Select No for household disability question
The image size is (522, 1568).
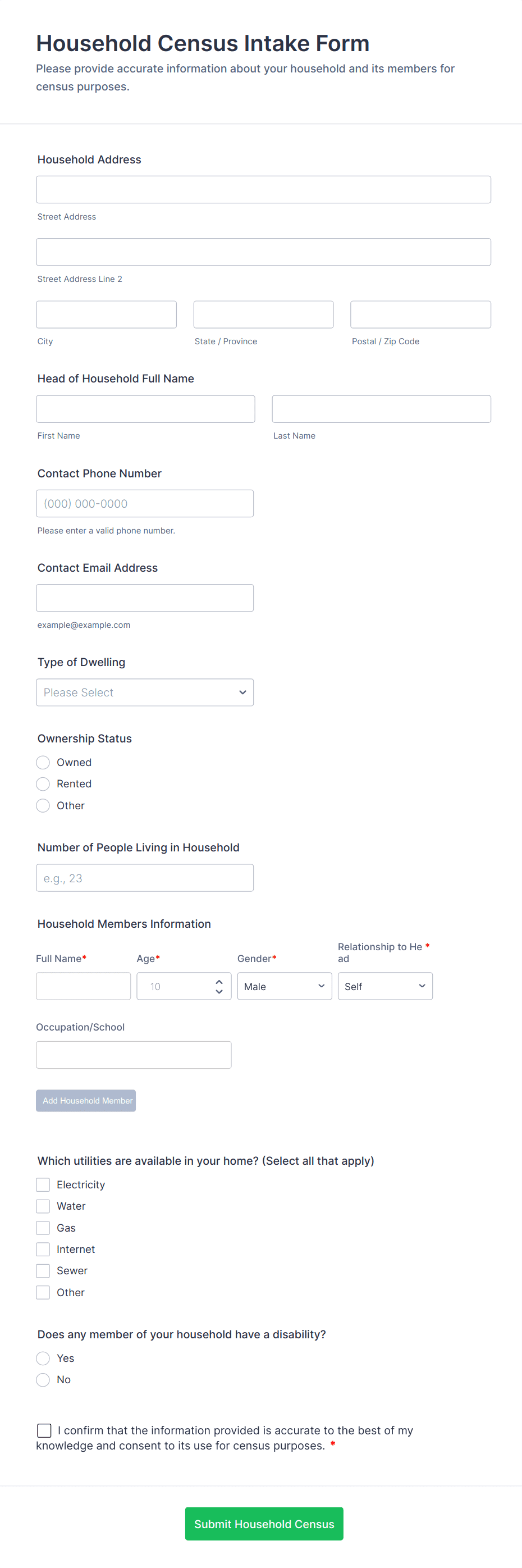click(x=43, y=1379)
